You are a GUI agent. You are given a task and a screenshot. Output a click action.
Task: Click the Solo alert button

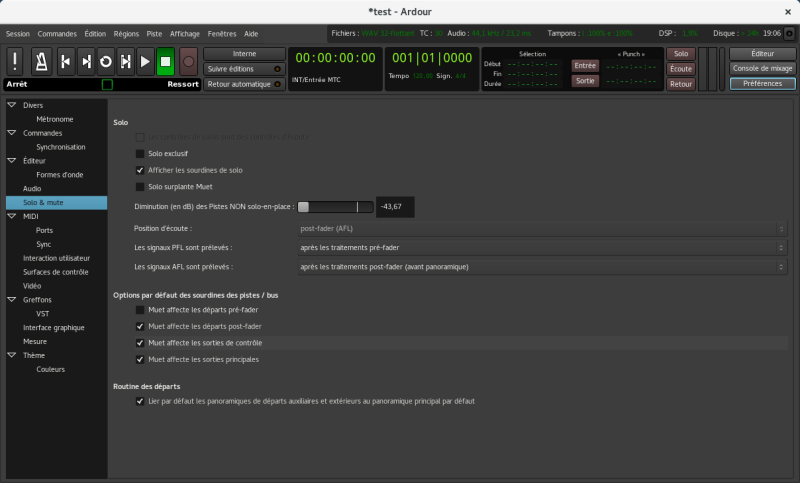pyautogui.click(x=681, y=54)
